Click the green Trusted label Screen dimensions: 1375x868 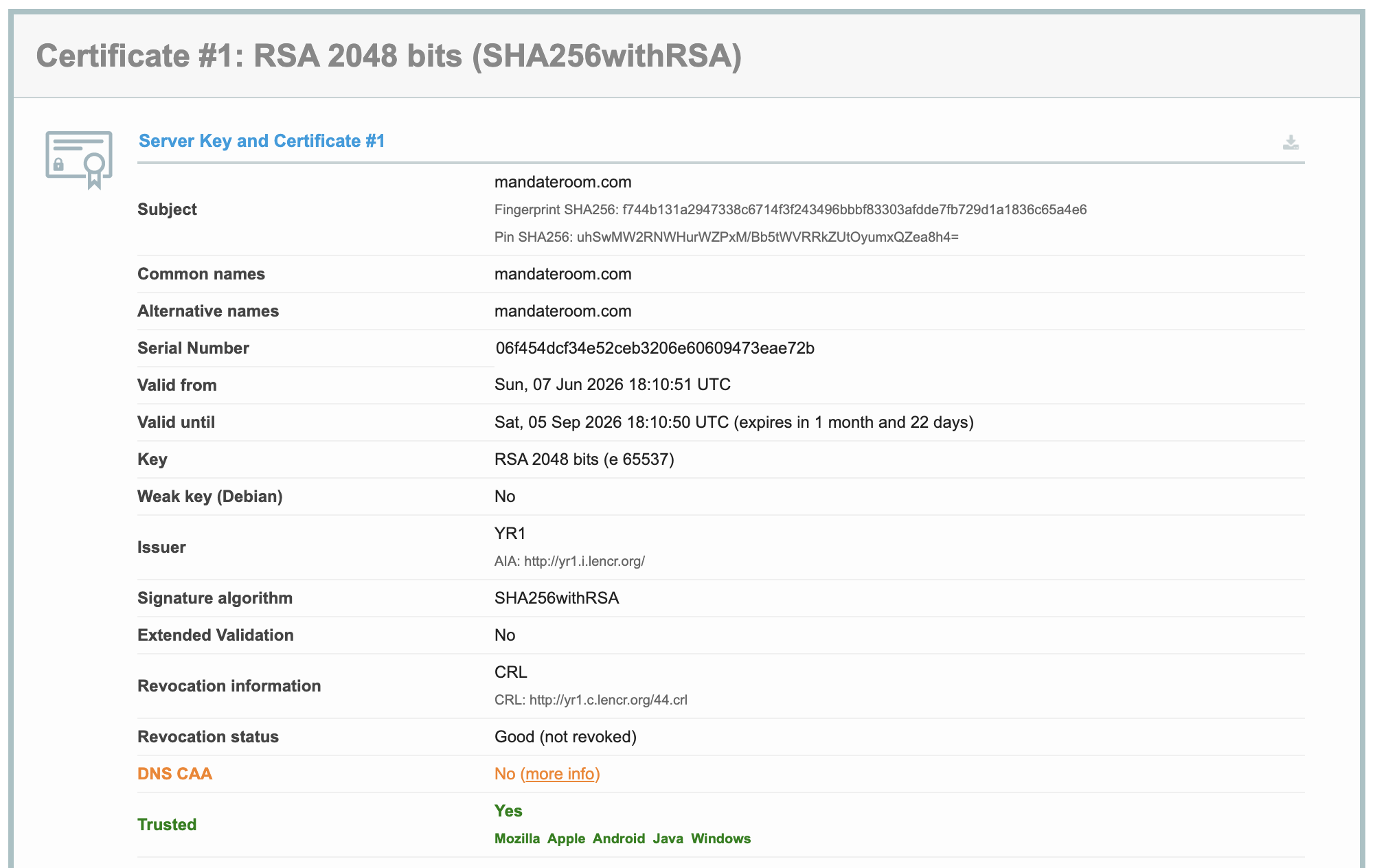tap(167, 825)
